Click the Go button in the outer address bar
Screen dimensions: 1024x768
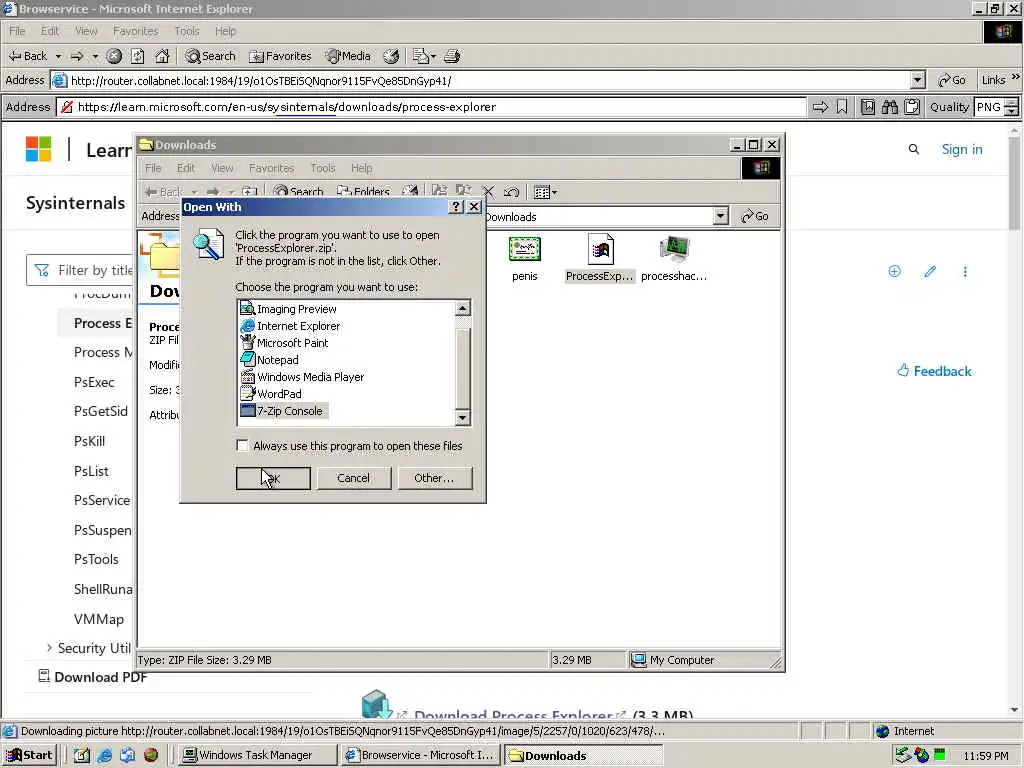point(952,80)
